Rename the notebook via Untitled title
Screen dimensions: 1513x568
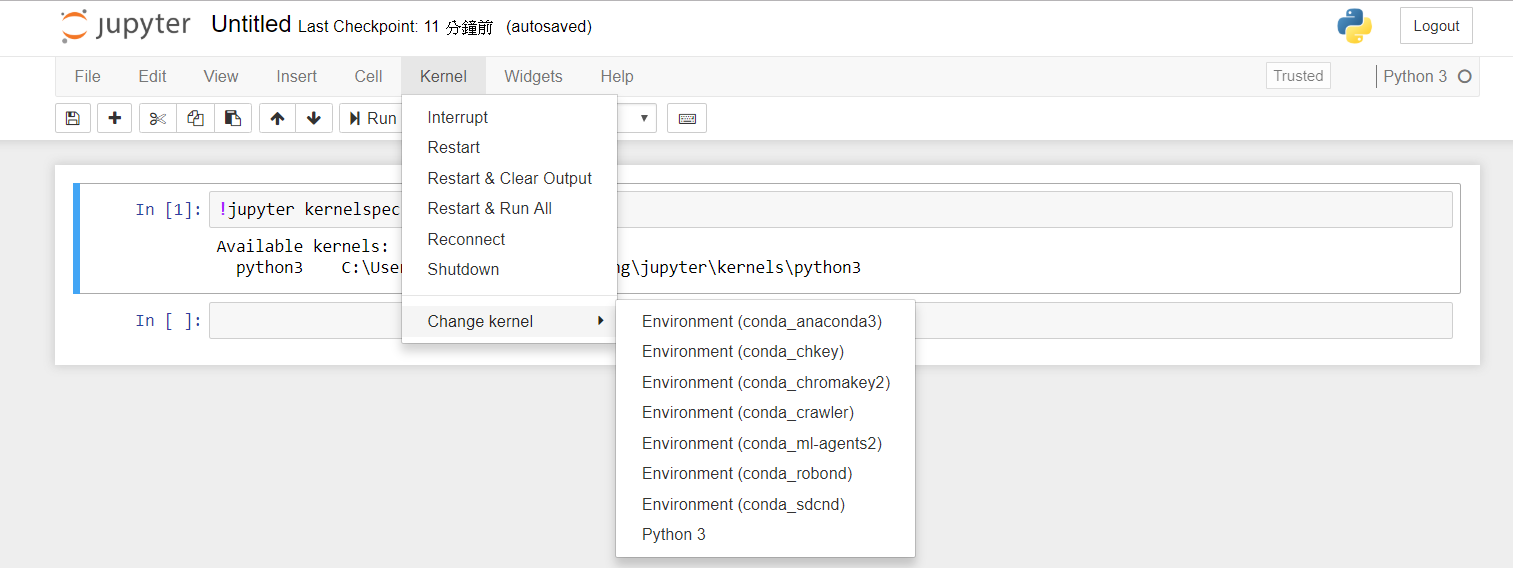(x=251, y=25)
